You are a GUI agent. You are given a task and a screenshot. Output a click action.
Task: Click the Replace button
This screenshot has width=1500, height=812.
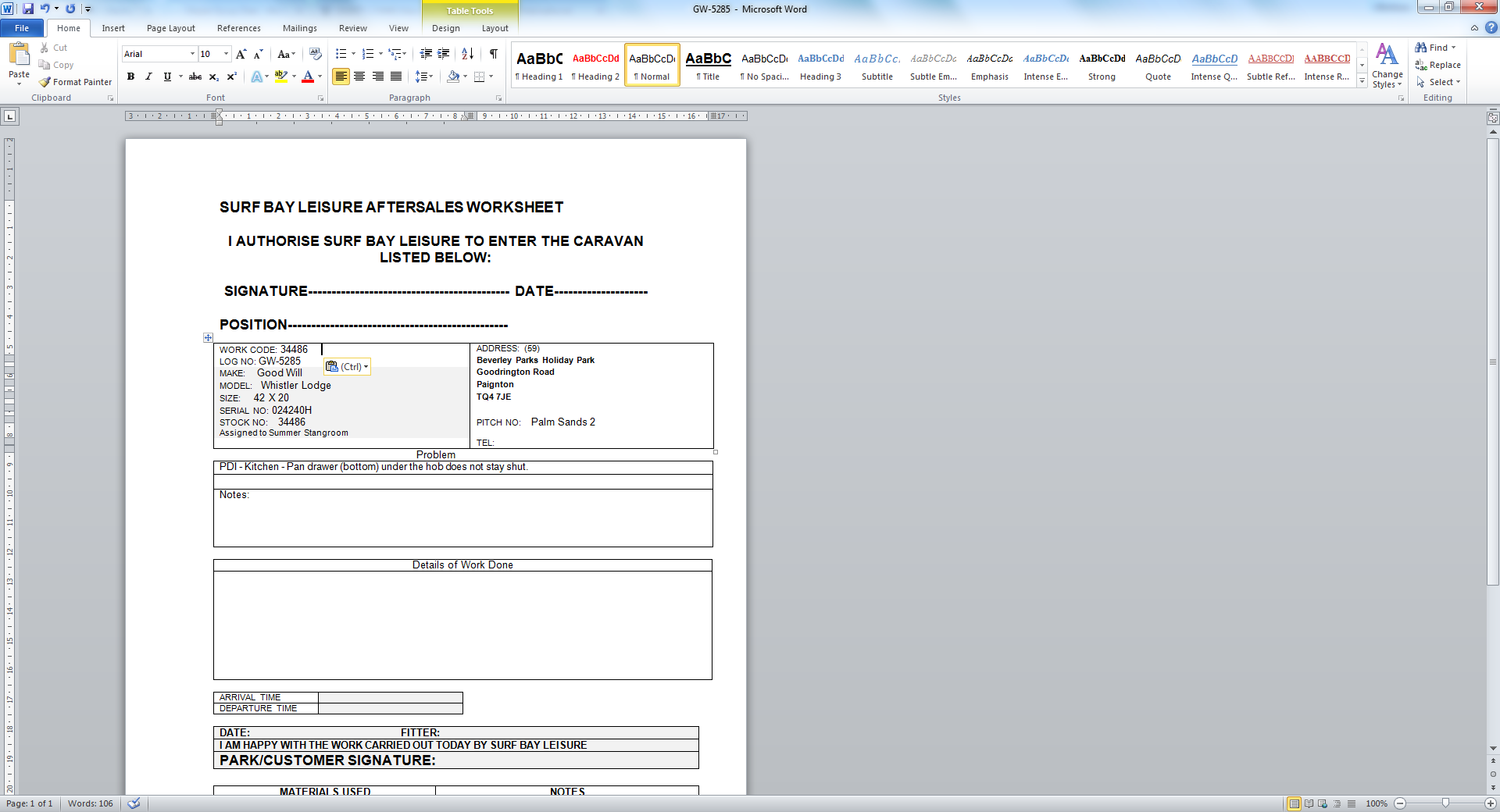point(1437,65)
